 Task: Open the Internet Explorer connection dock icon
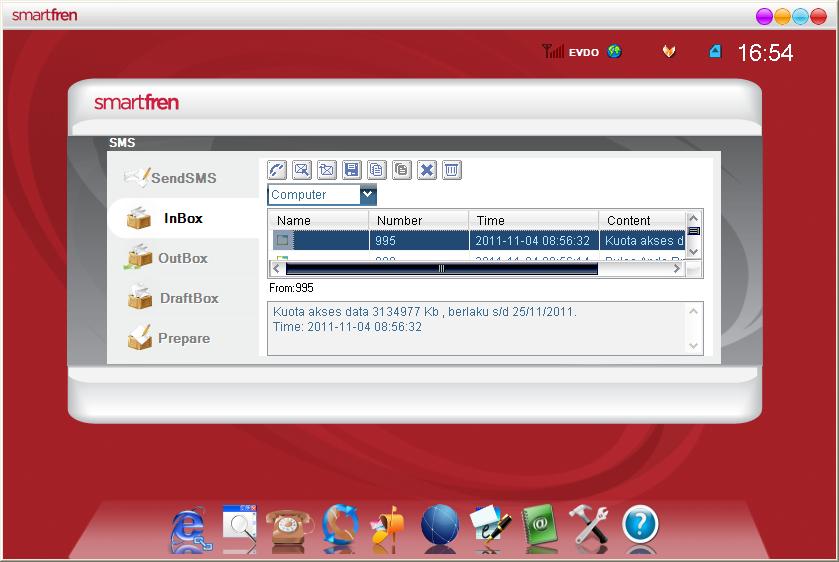point(189,529)
